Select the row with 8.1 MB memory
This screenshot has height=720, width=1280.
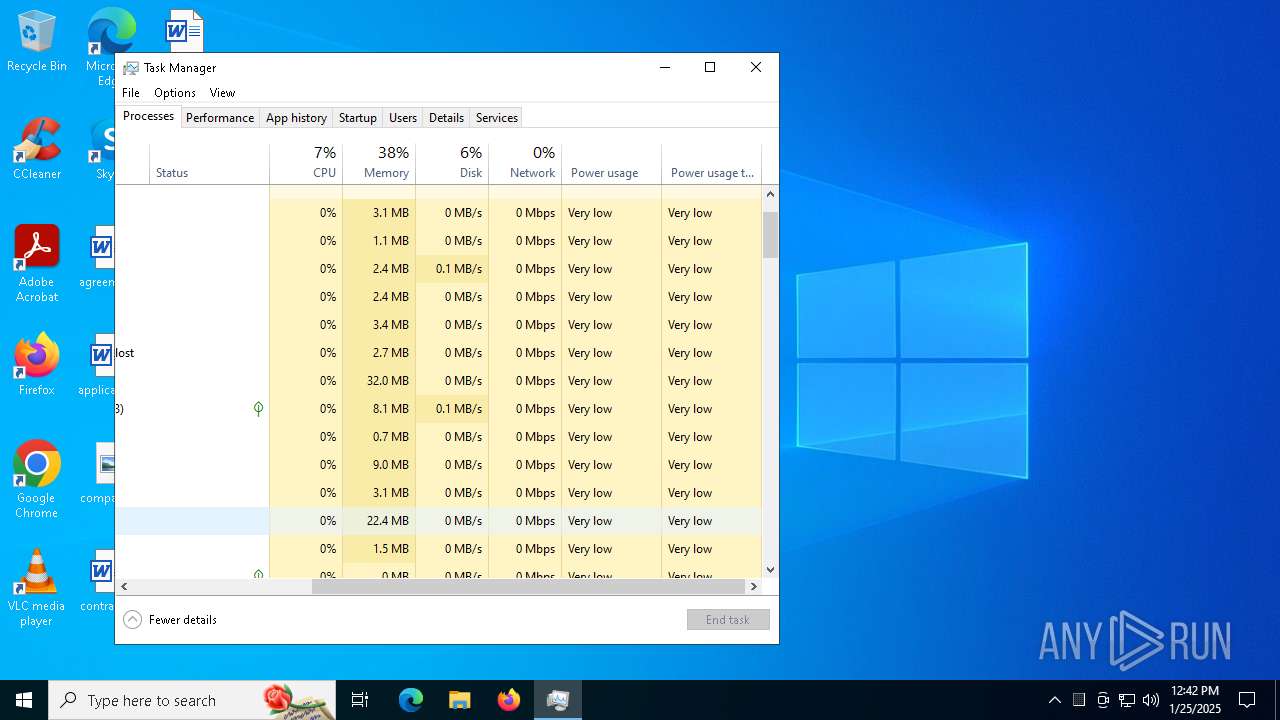[x=438, y=409]
